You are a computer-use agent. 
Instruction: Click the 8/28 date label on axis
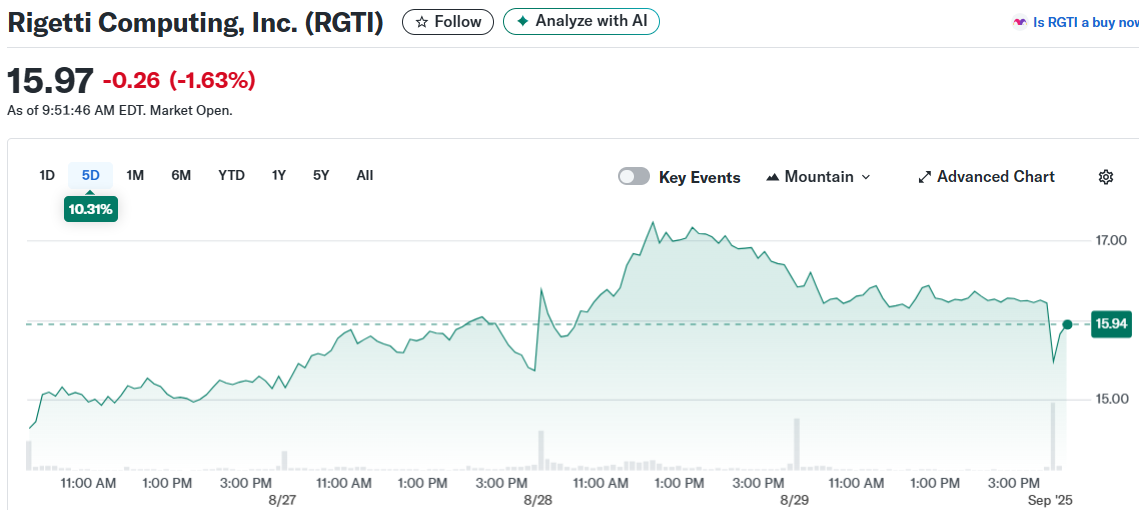[538, 501]
